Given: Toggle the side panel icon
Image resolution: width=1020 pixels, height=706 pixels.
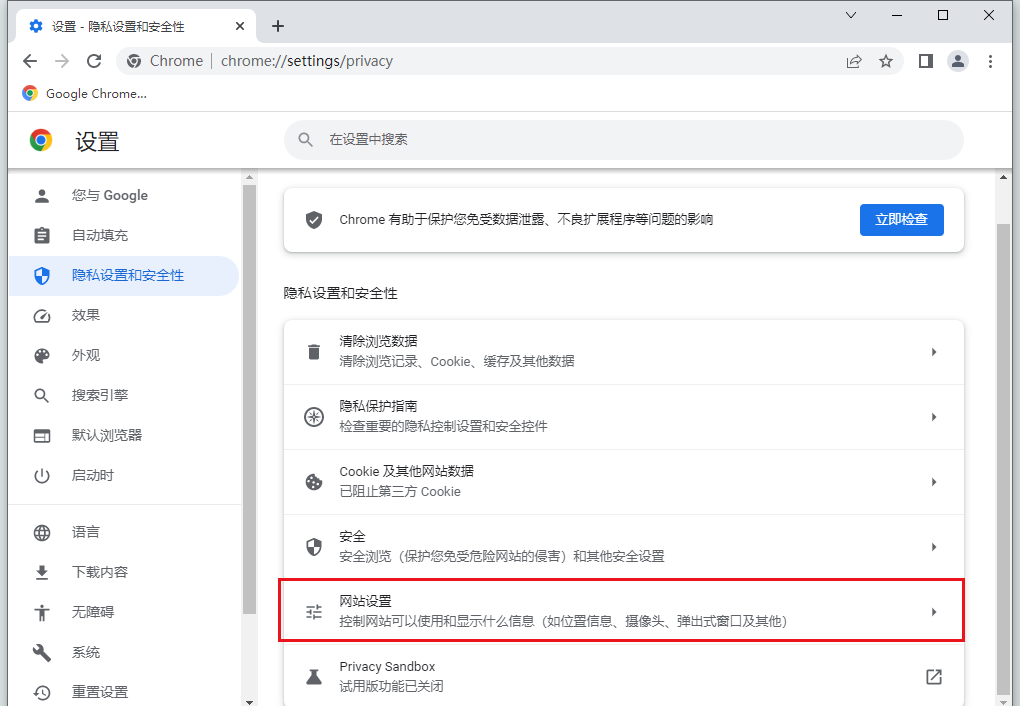Looking at the screenshot, I should pyautogui.click(x=926, y=61).
